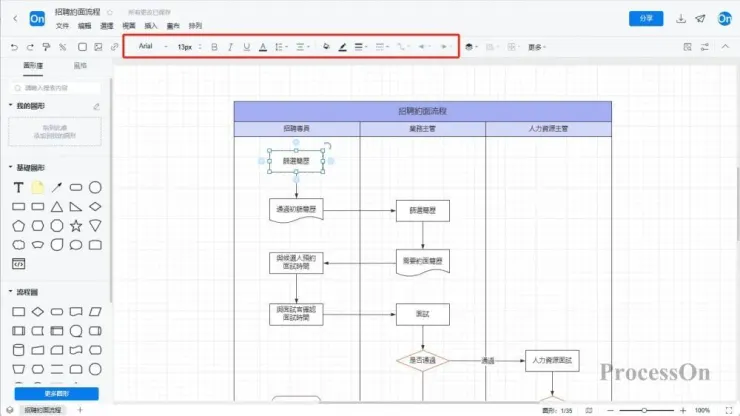Select the yellow note shape
Viewport: 740px width, 416px height.
pyautogui.click(x=38, y=187)
